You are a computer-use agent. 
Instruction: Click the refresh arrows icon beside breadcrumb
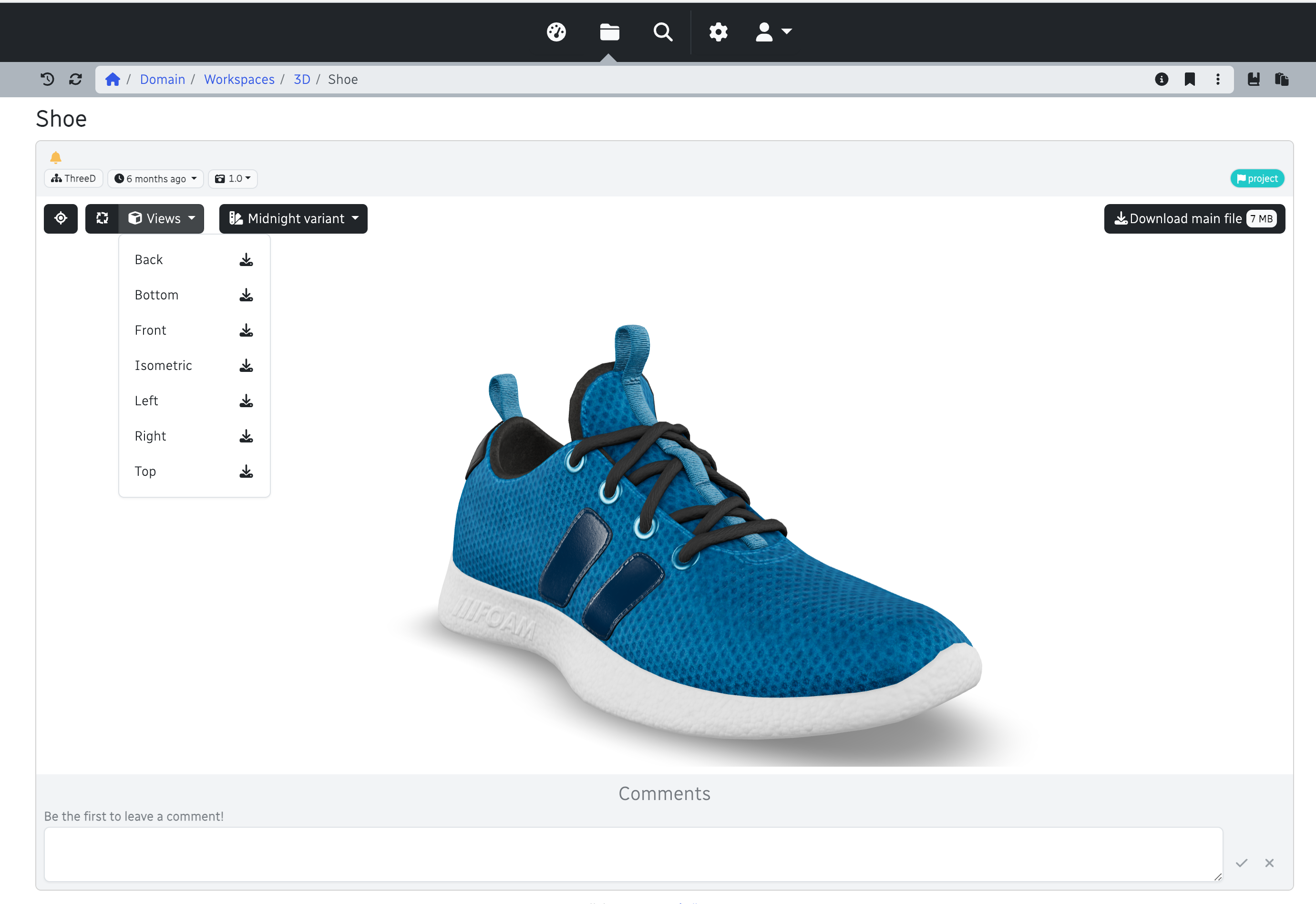(75, 79)
